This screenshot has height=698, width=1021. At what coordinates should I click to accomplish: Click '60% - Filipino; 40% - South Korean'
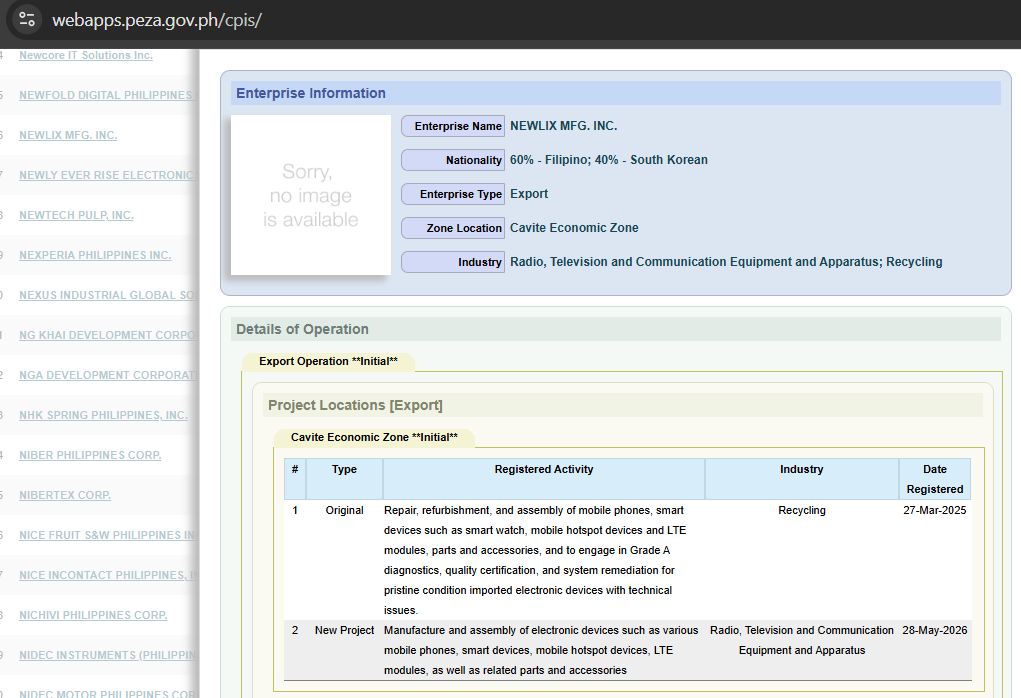(x=609, y=160)
